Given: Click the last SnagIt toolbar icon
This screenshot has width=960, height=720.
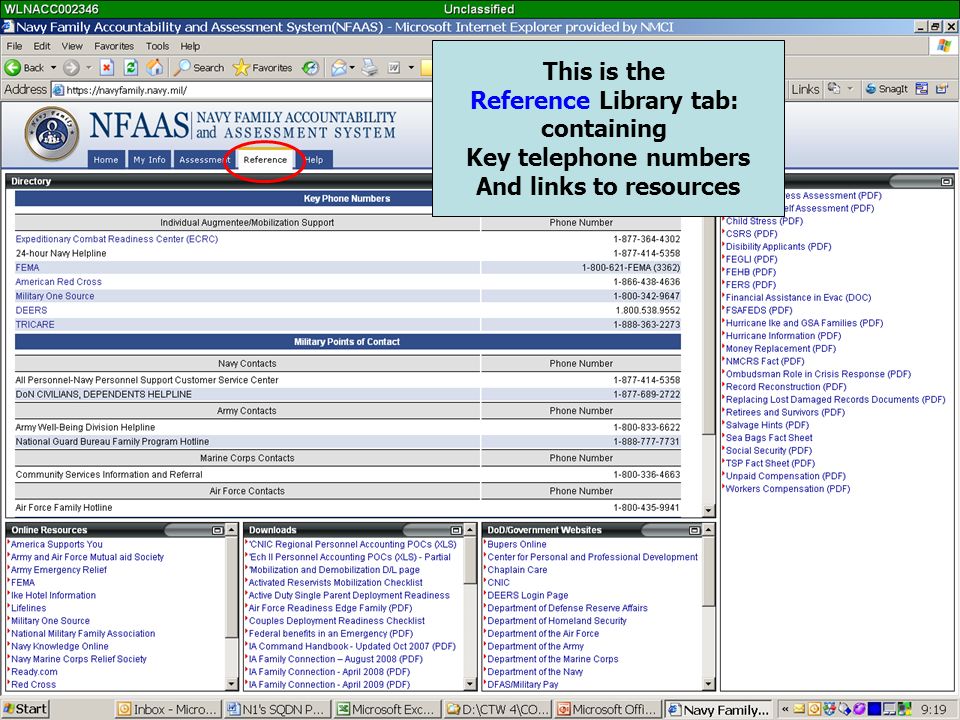Looking at the screenshot, I should 942,89.
